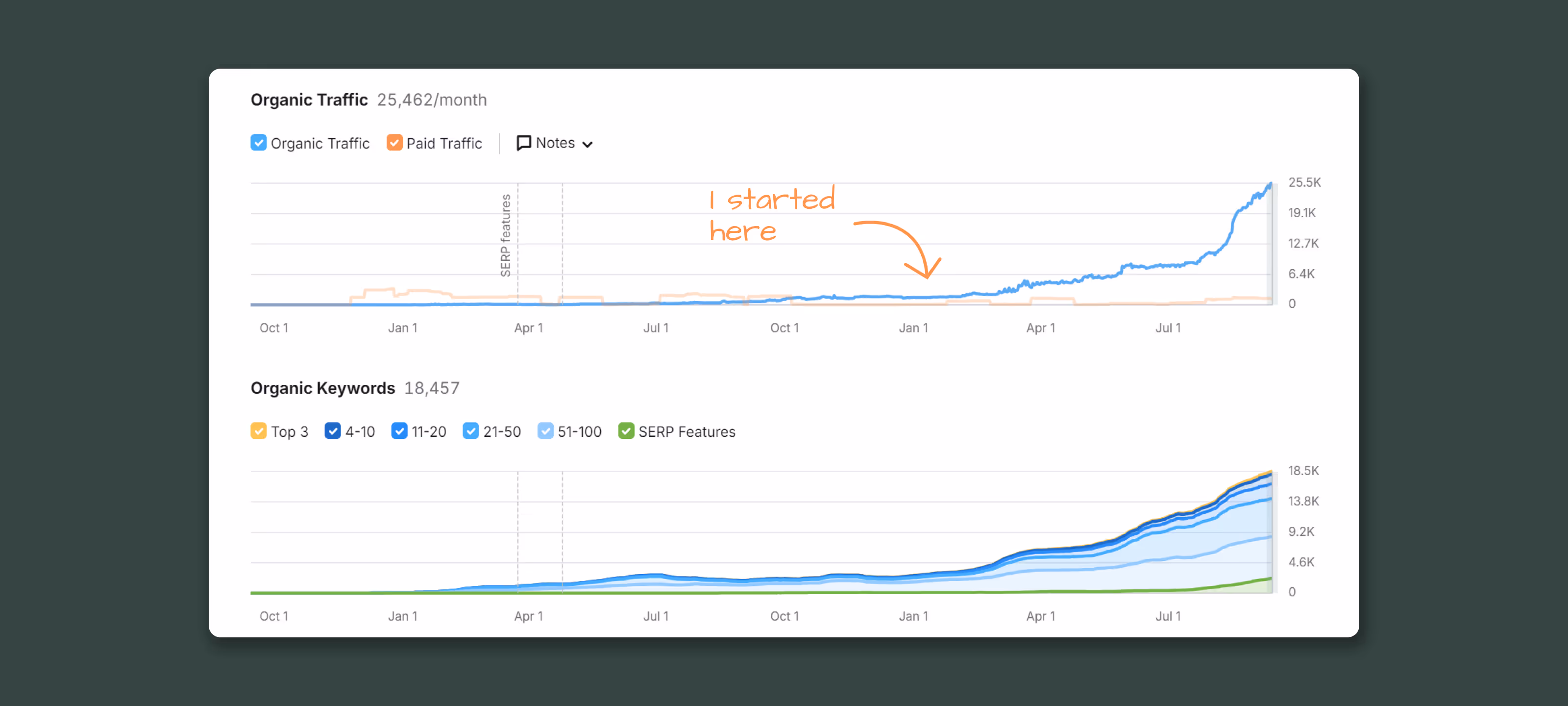Expand the Notes dropdown chevron
The height and width of the screenshot is (706, 1568).
pyautogui.click(x=588, y=144)
